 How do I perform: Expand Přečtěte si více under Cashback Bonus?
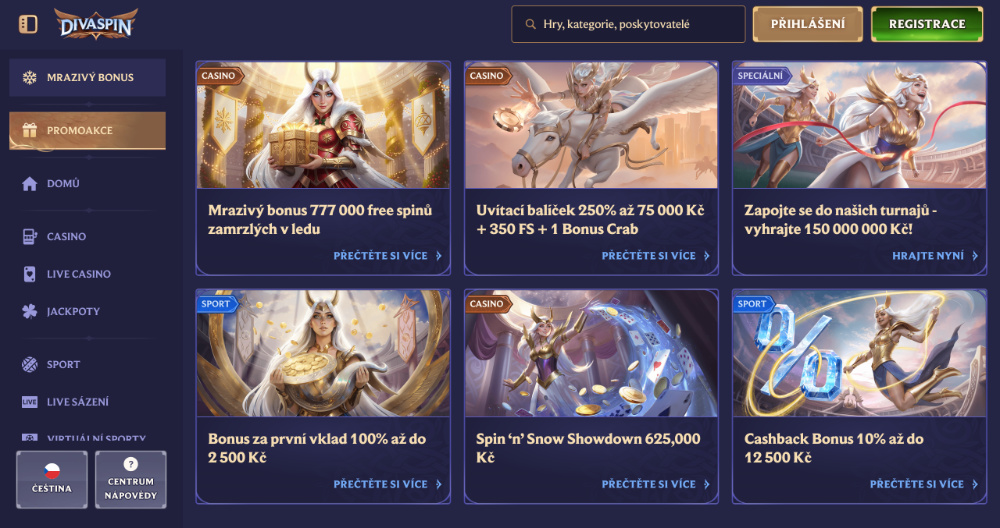tap(924, 484)
